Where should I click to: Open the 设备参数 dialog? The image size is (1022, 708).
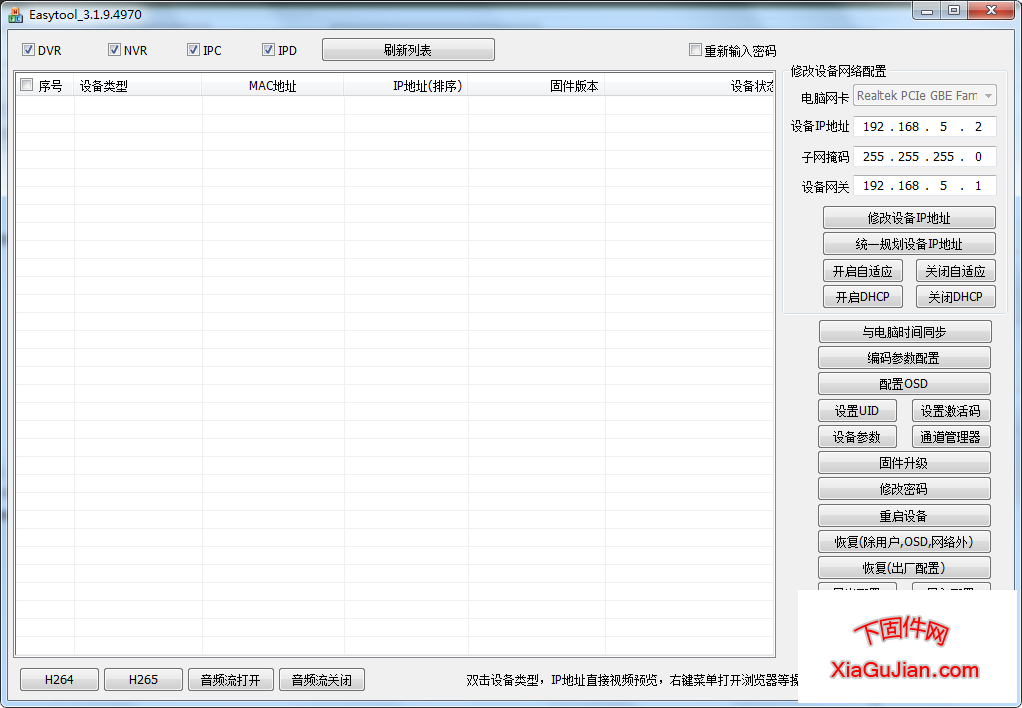[857, 437]
